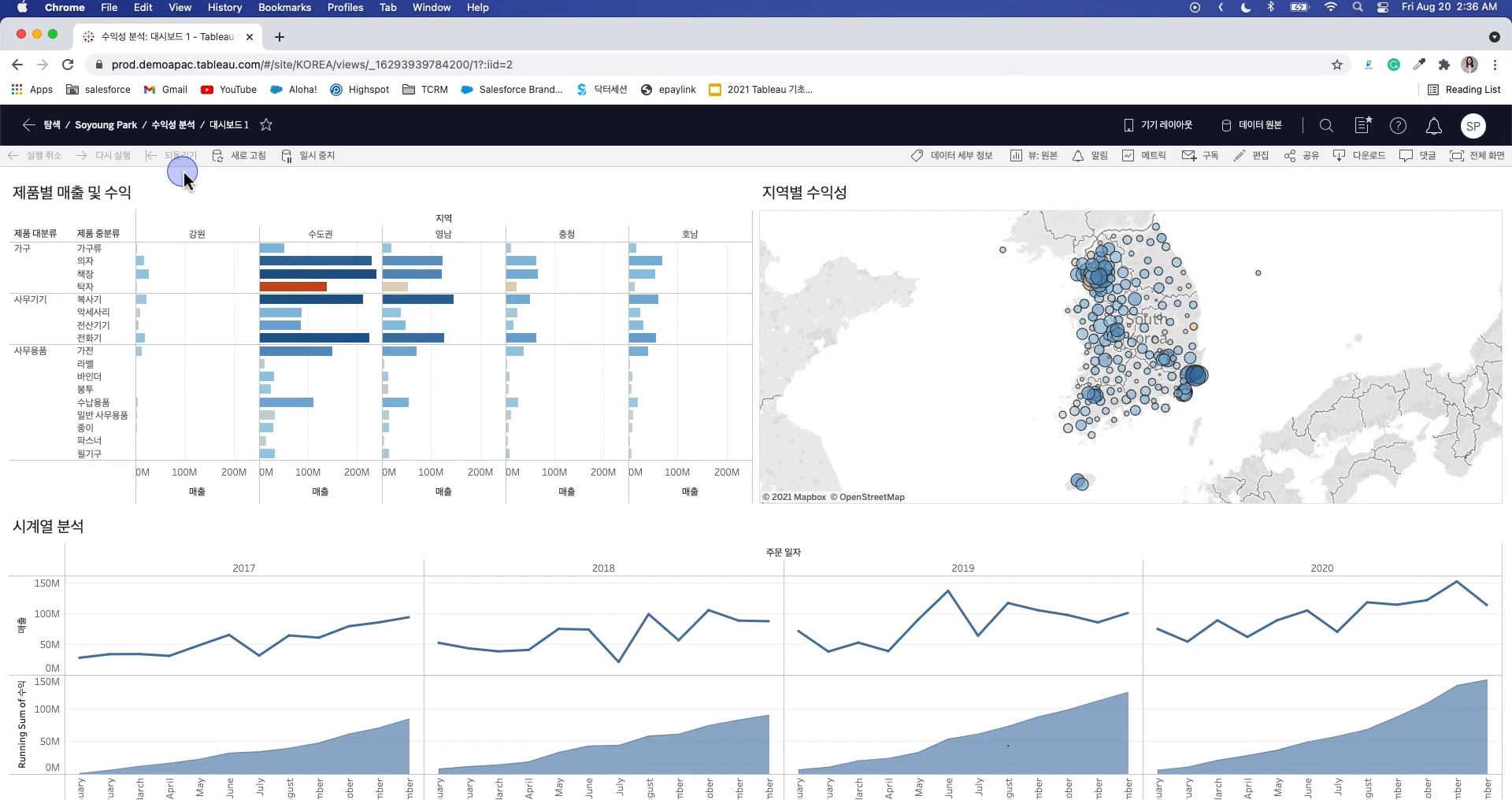This screenshot has height=800, width=1512.
Task: Open the help question mark icon
Action: pyautogui.click(x=1398, y=125)
